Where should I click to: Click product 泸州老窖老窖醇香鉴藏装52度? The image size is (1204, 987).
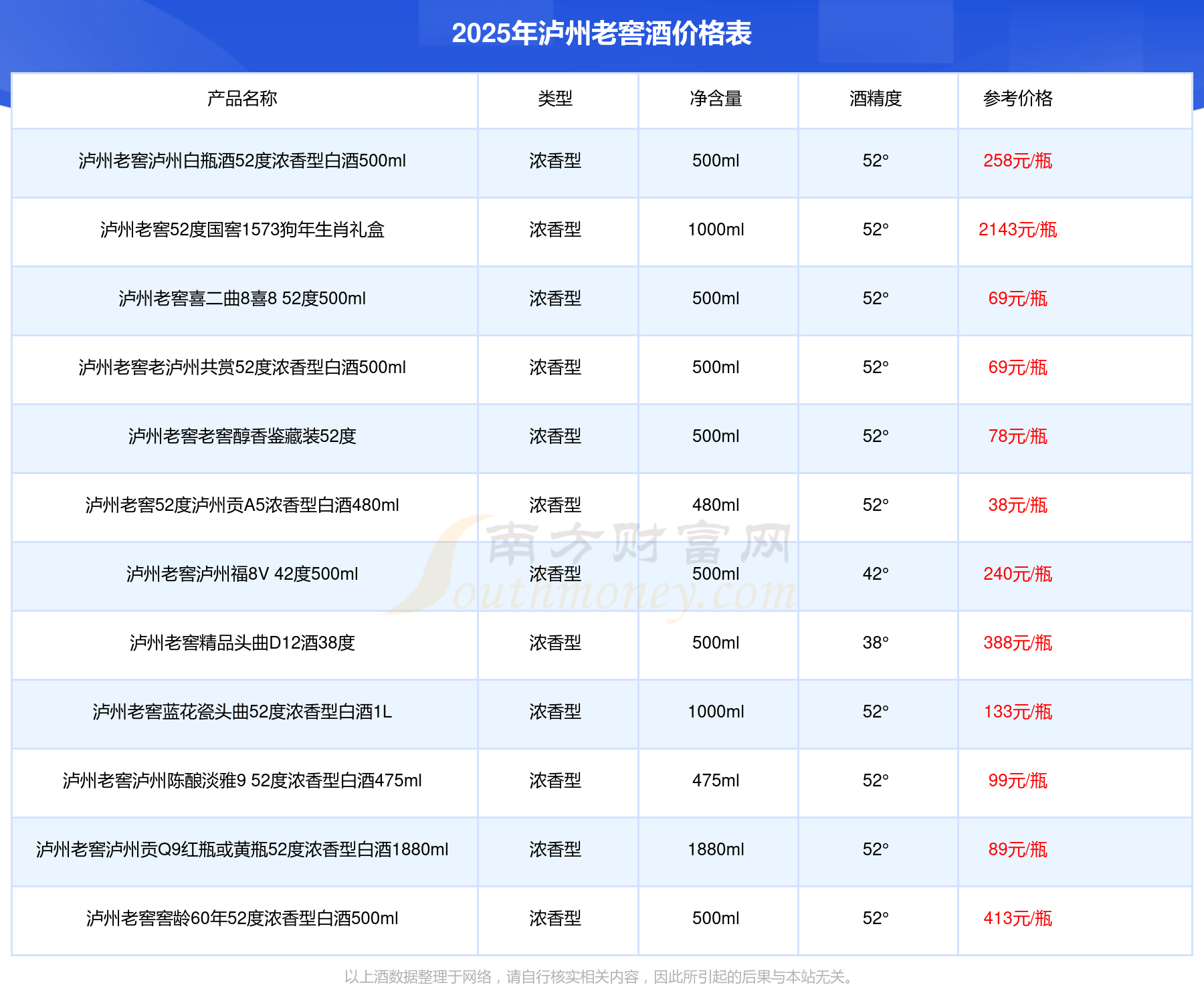pos(242,437)
